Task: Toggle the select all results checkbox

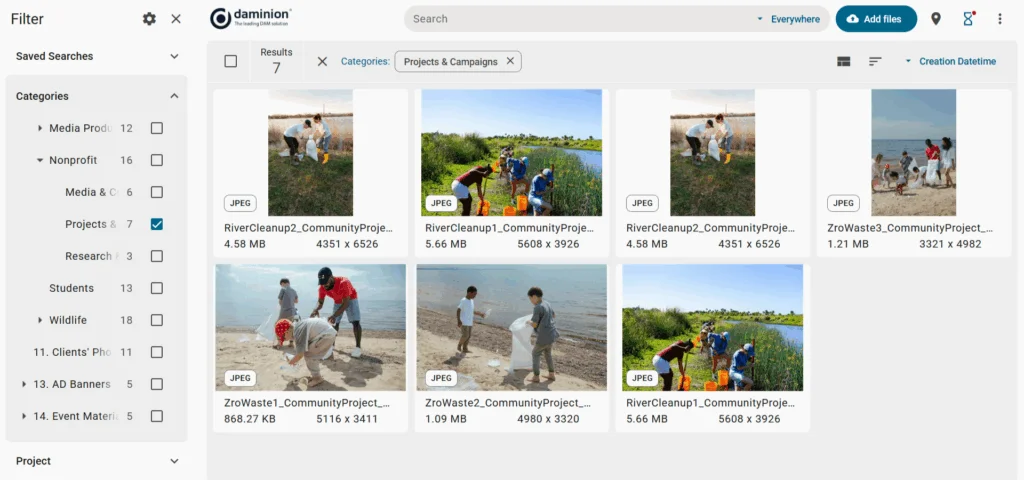Action: 231,61
